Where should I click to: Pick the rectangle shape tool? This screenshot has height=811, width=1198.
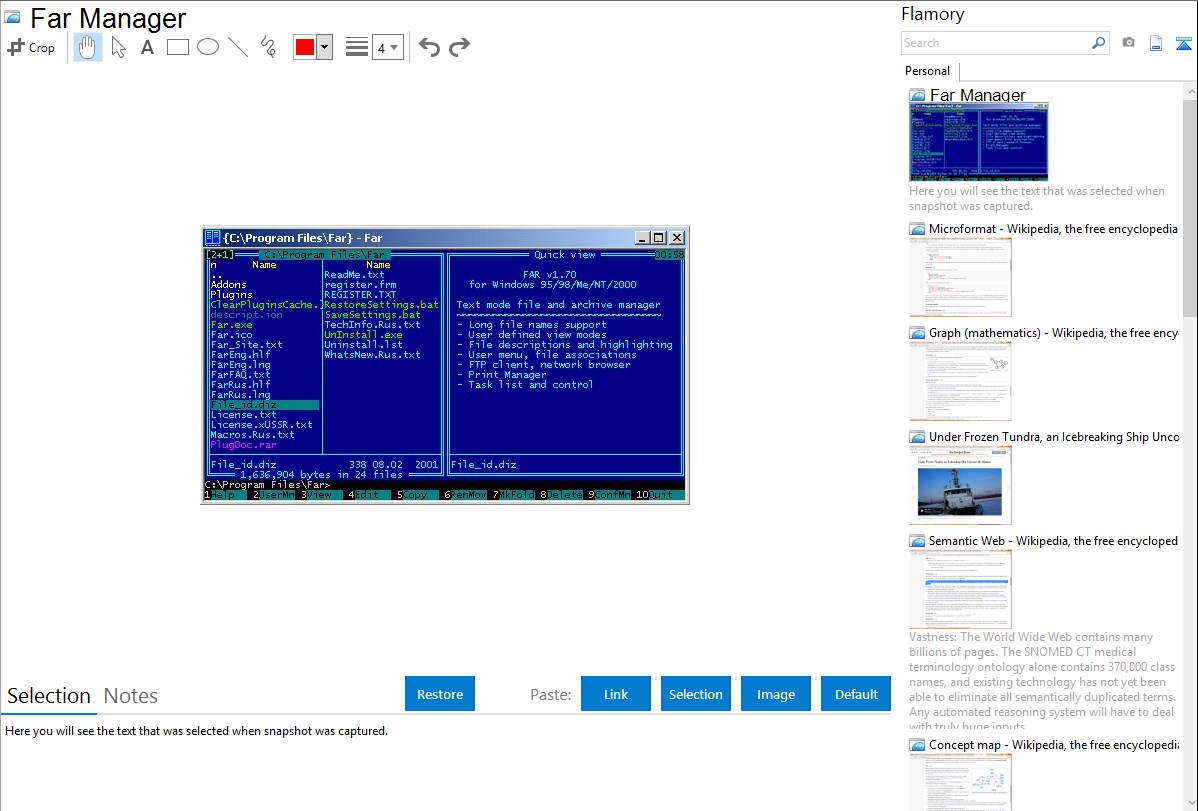[x=177, y=47]
